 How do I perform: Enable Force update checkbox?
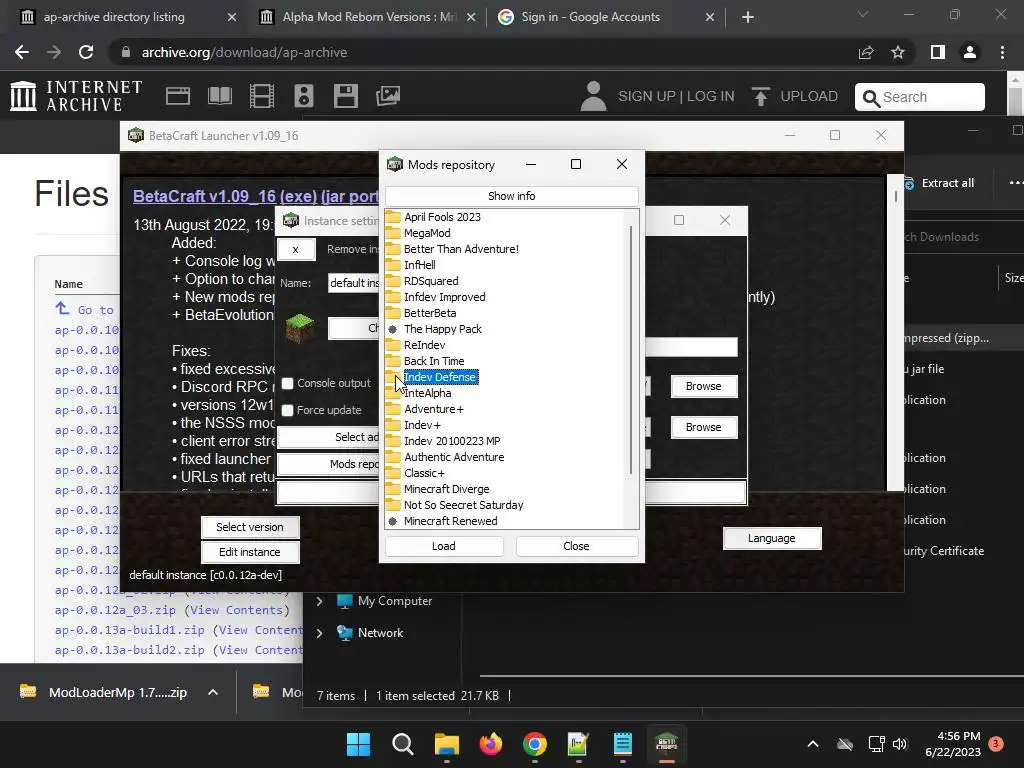coord(287,410)
